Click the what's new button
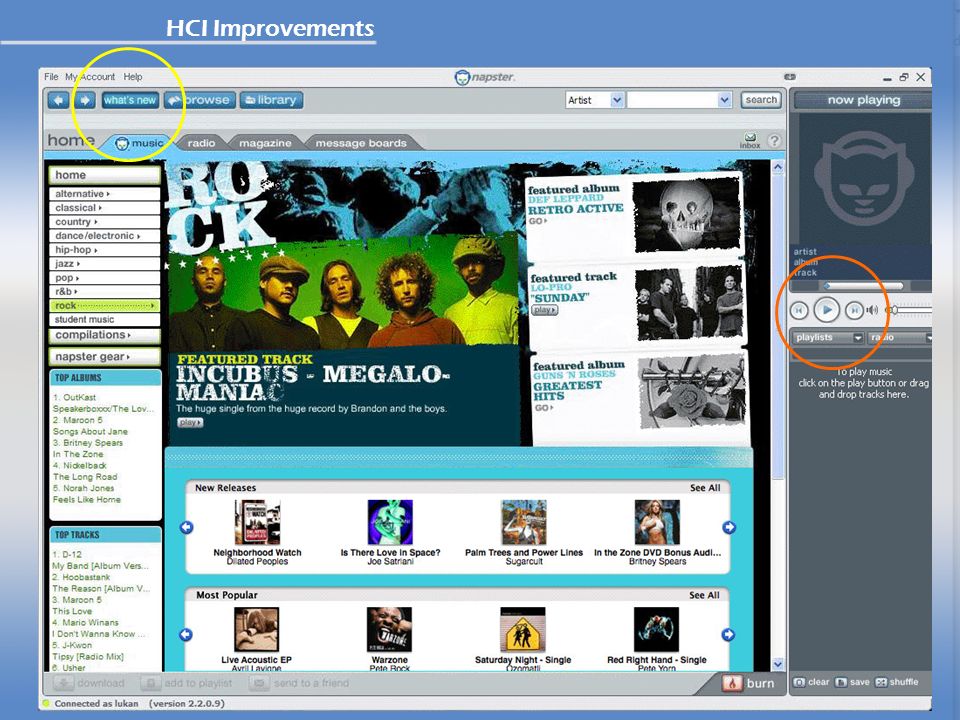This screenshot has height=720, width=960. 130,100
